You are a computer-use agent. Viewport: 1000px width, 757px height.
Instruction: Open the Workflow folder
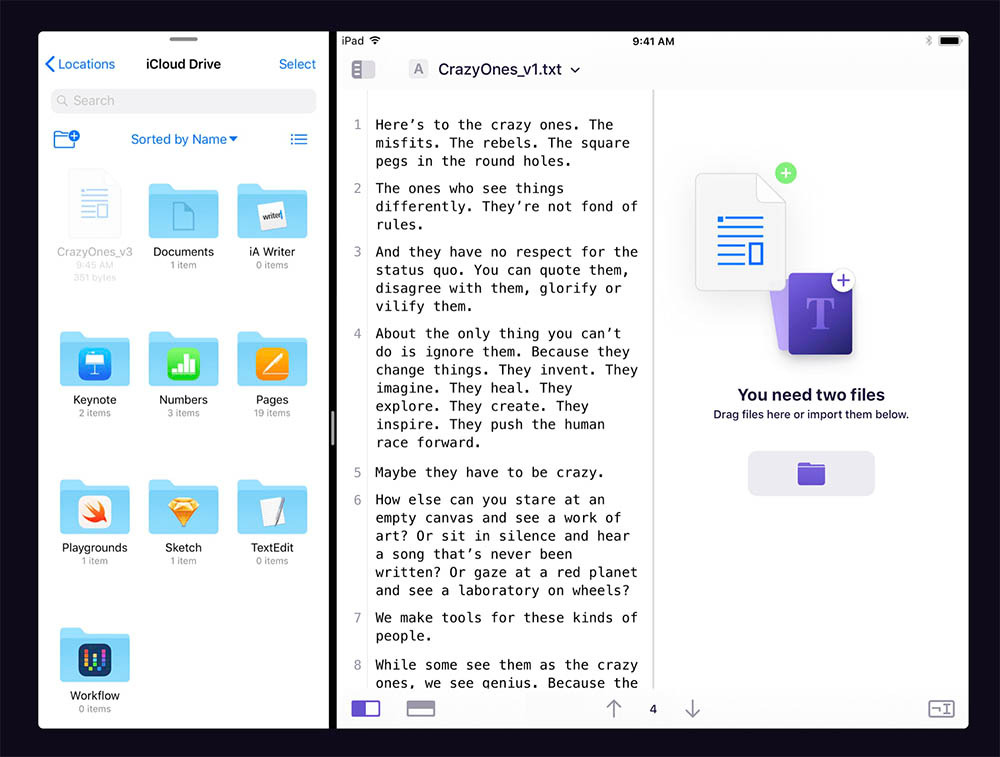[94, 669]
